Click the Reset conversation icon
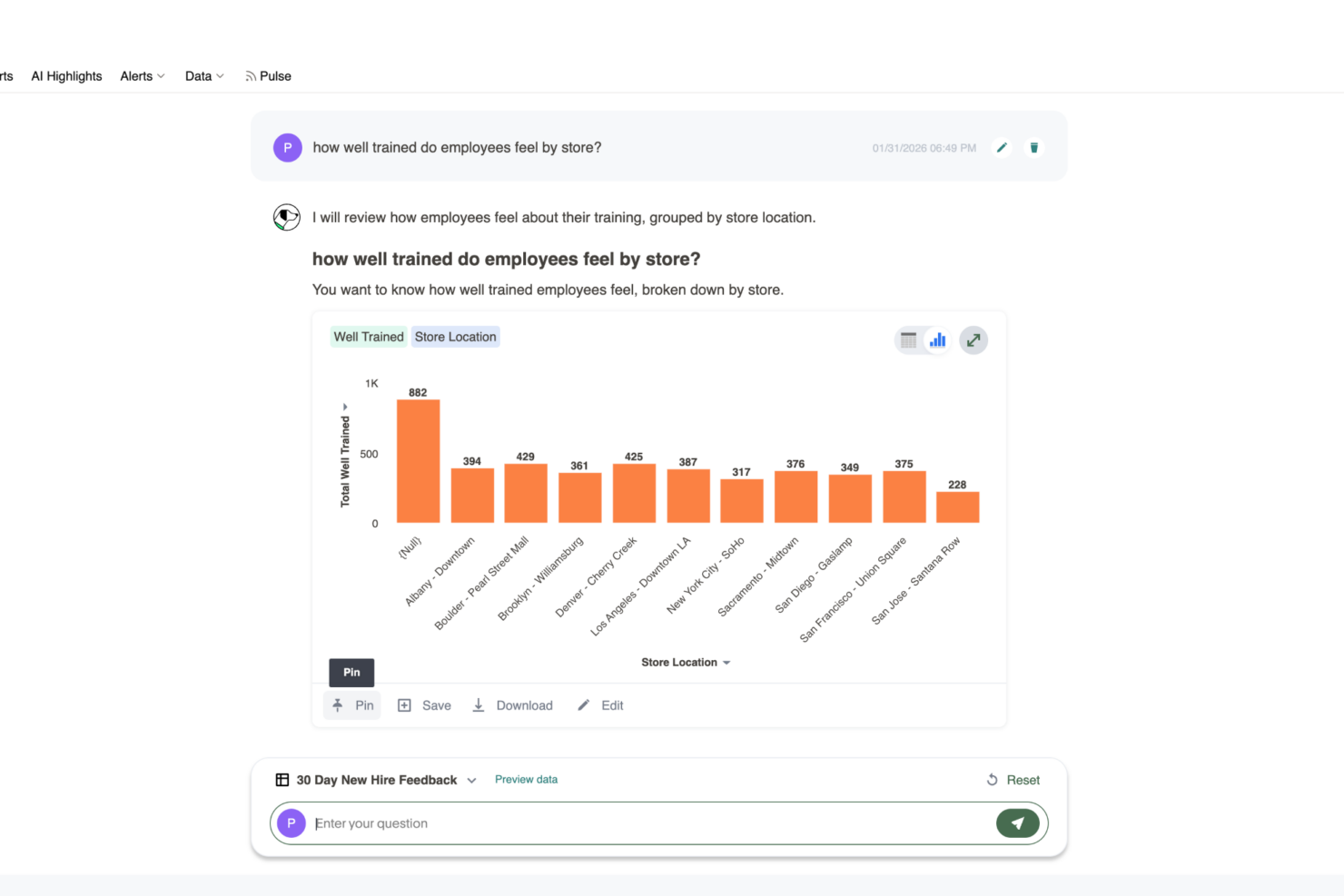The image size is (1344, 896). pos(993,780)
